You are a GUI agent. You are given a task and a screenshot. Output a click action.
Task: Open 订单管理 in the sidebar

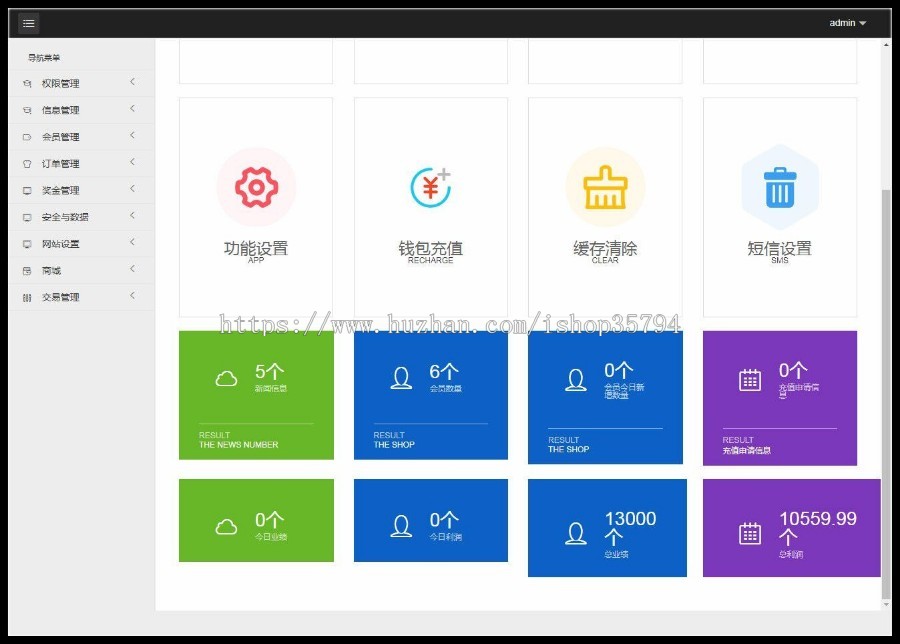pos(81,164)
